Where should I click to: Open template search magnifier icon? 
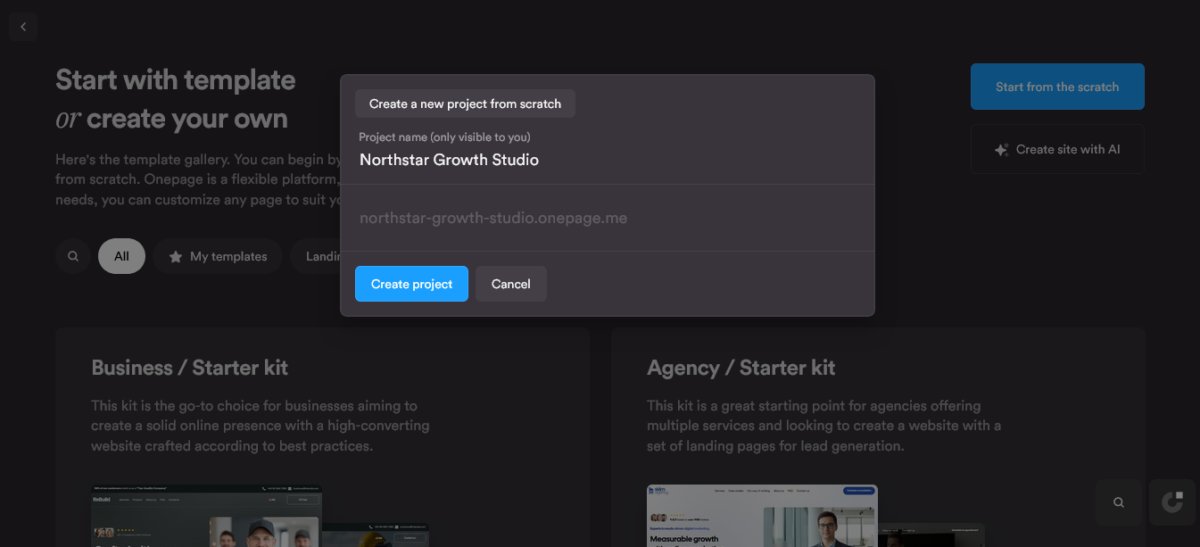pyautogui.click(x=73, y=256)
